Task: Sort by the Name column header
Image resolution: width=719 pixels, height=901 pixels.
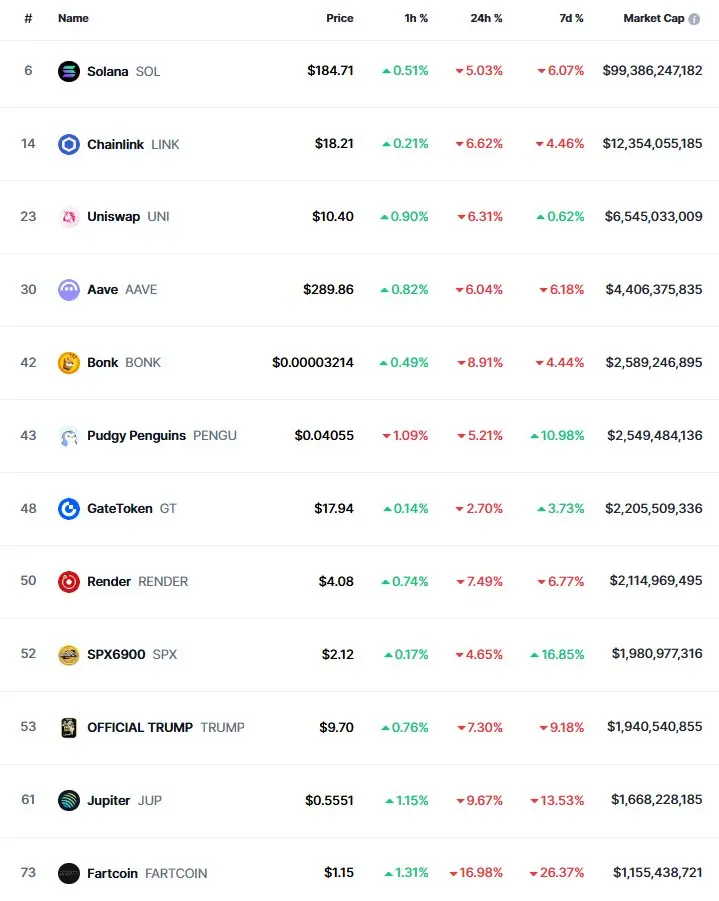Action: tap(73, 18)
